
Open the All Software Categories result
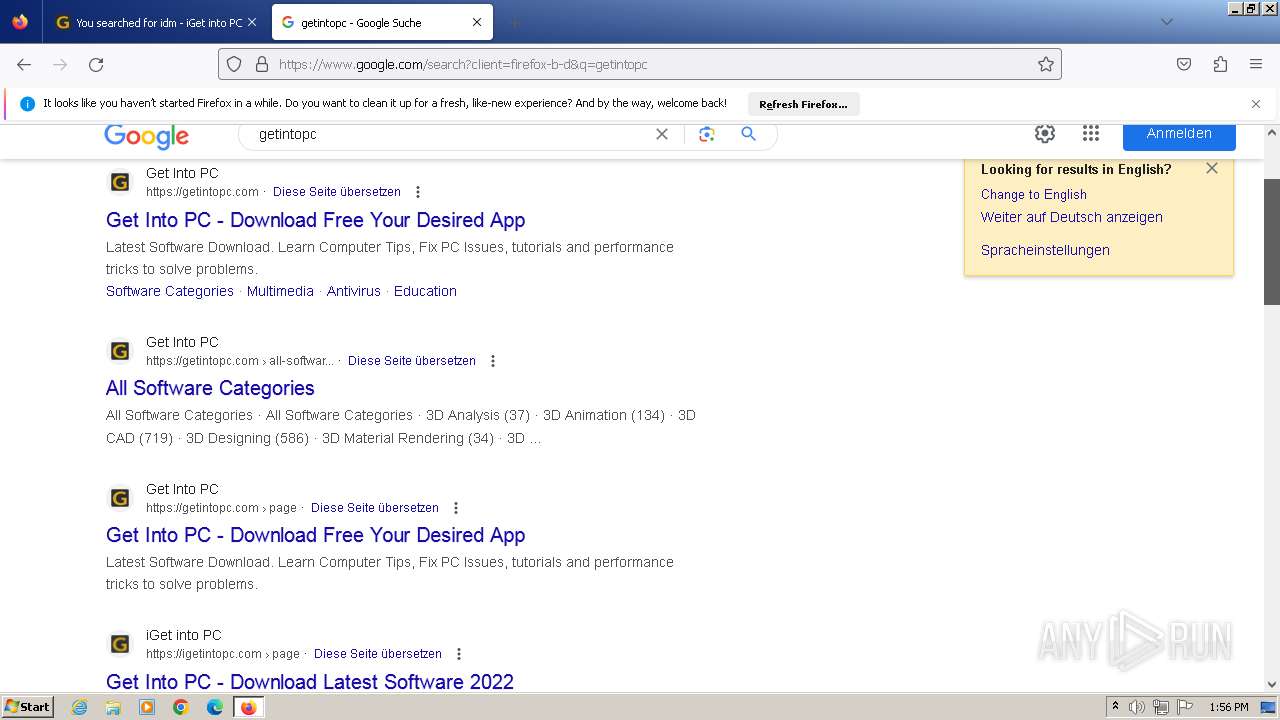pyautogui.click(x=210, y=388)
